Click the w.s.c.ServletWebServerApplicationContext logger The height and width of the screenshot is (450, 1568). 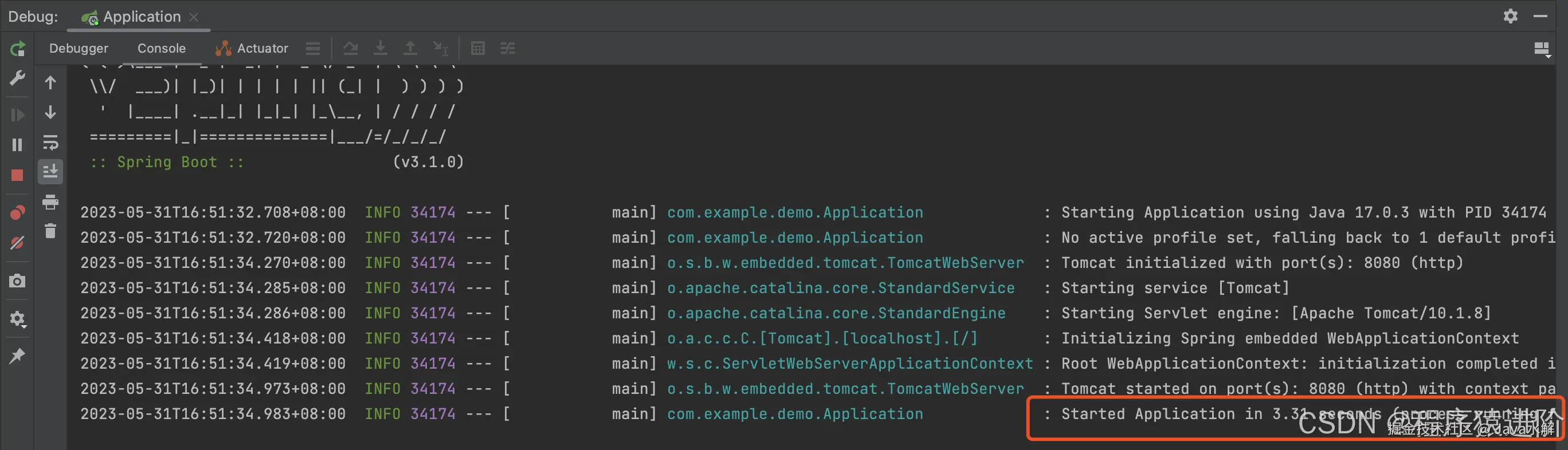click(x=850, y=363)
